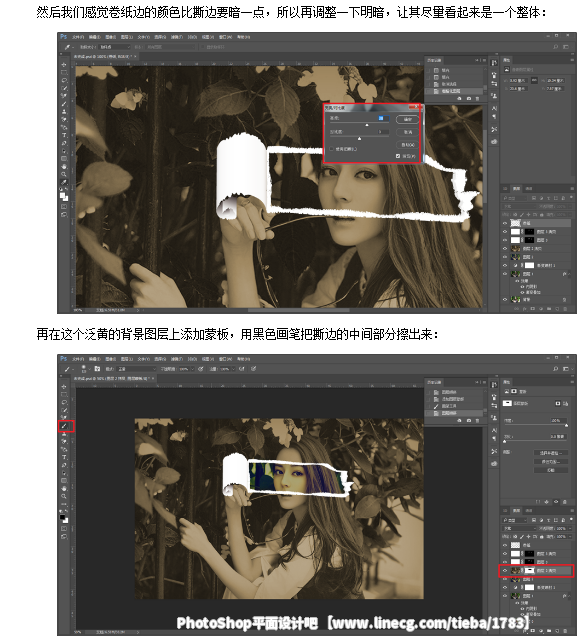
Task: Select the Zoom tool in upper Photoshop window
Action: (64, 174)
